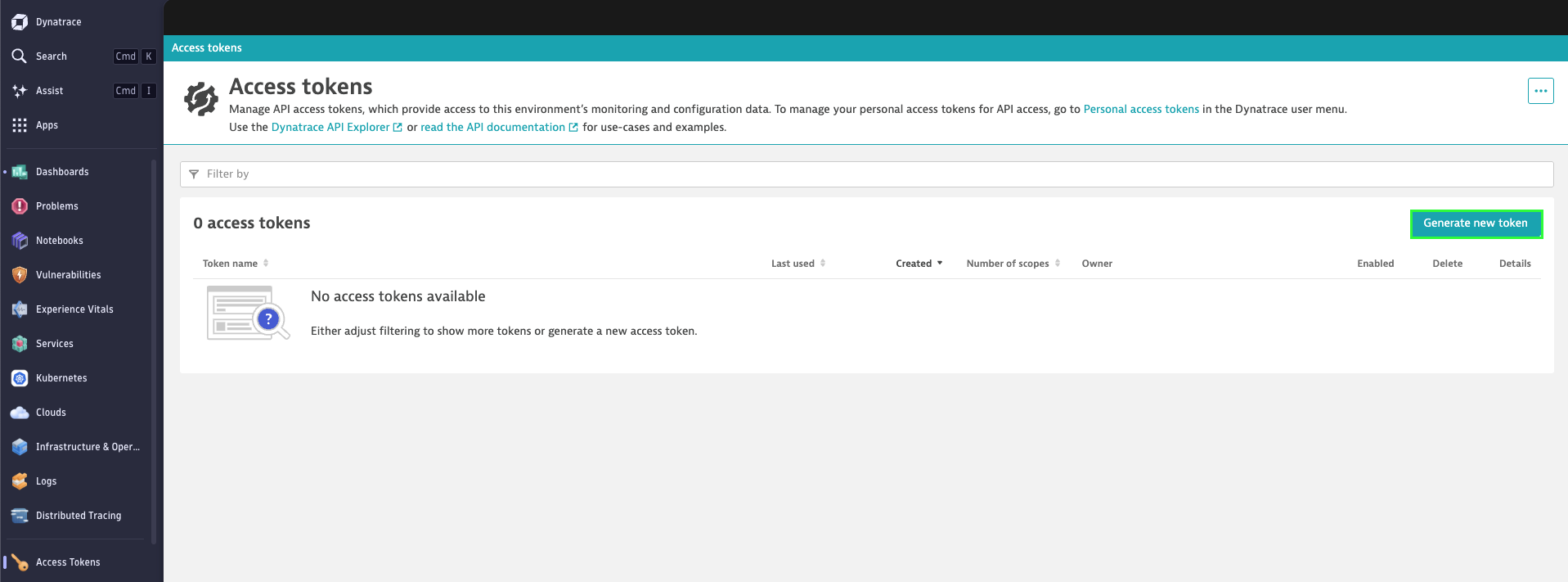This screenshot has width=1568, height=582.
Task: Open the three-dots more options button
Action: click(1540, 91)
